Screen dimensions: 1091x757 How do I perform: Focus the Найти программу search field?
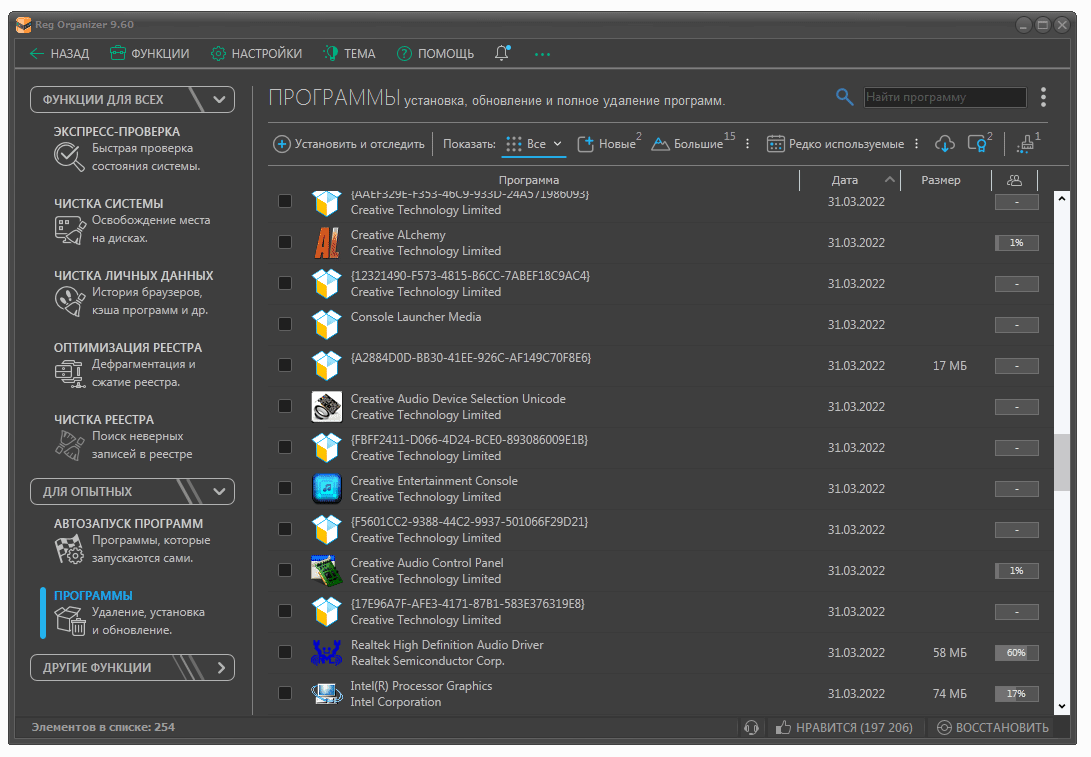pyautogui.click(x=945, y=97)
